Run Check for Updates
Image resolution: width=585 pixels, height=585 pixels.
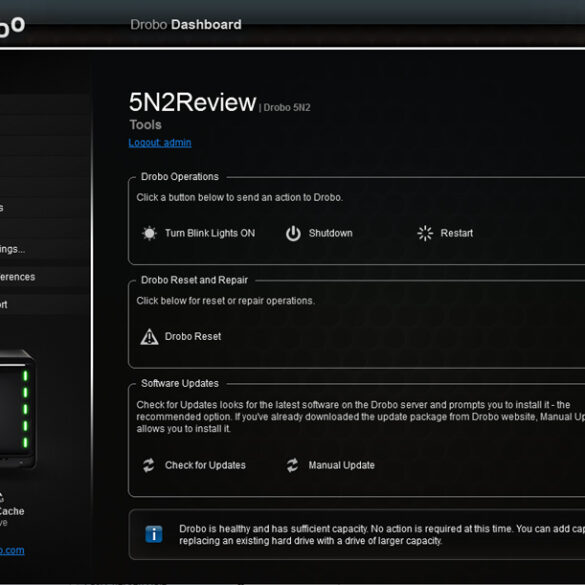(205, 465)
